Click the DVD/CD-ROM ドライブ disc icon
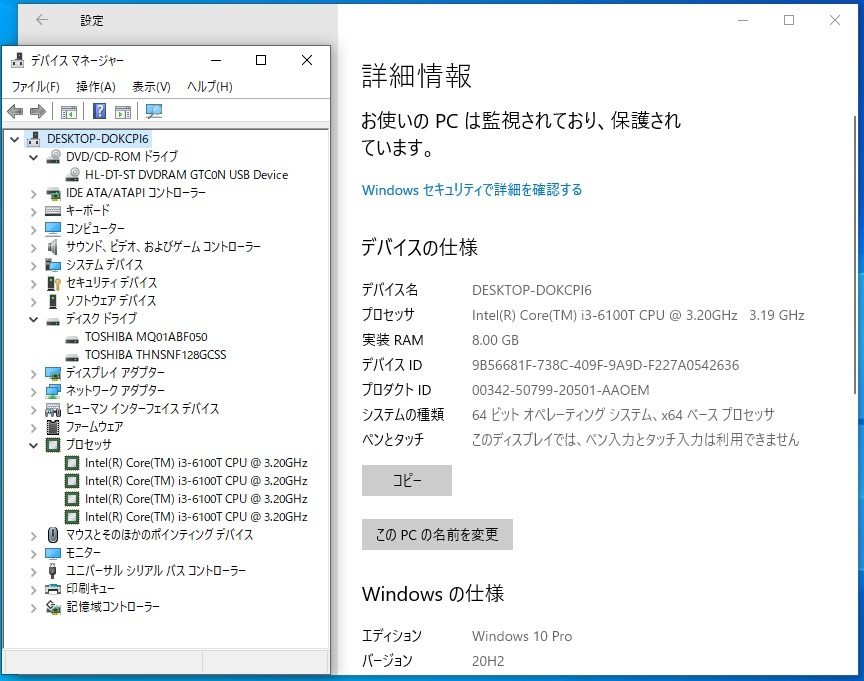864x681 pixels. [x=53, y=157]
